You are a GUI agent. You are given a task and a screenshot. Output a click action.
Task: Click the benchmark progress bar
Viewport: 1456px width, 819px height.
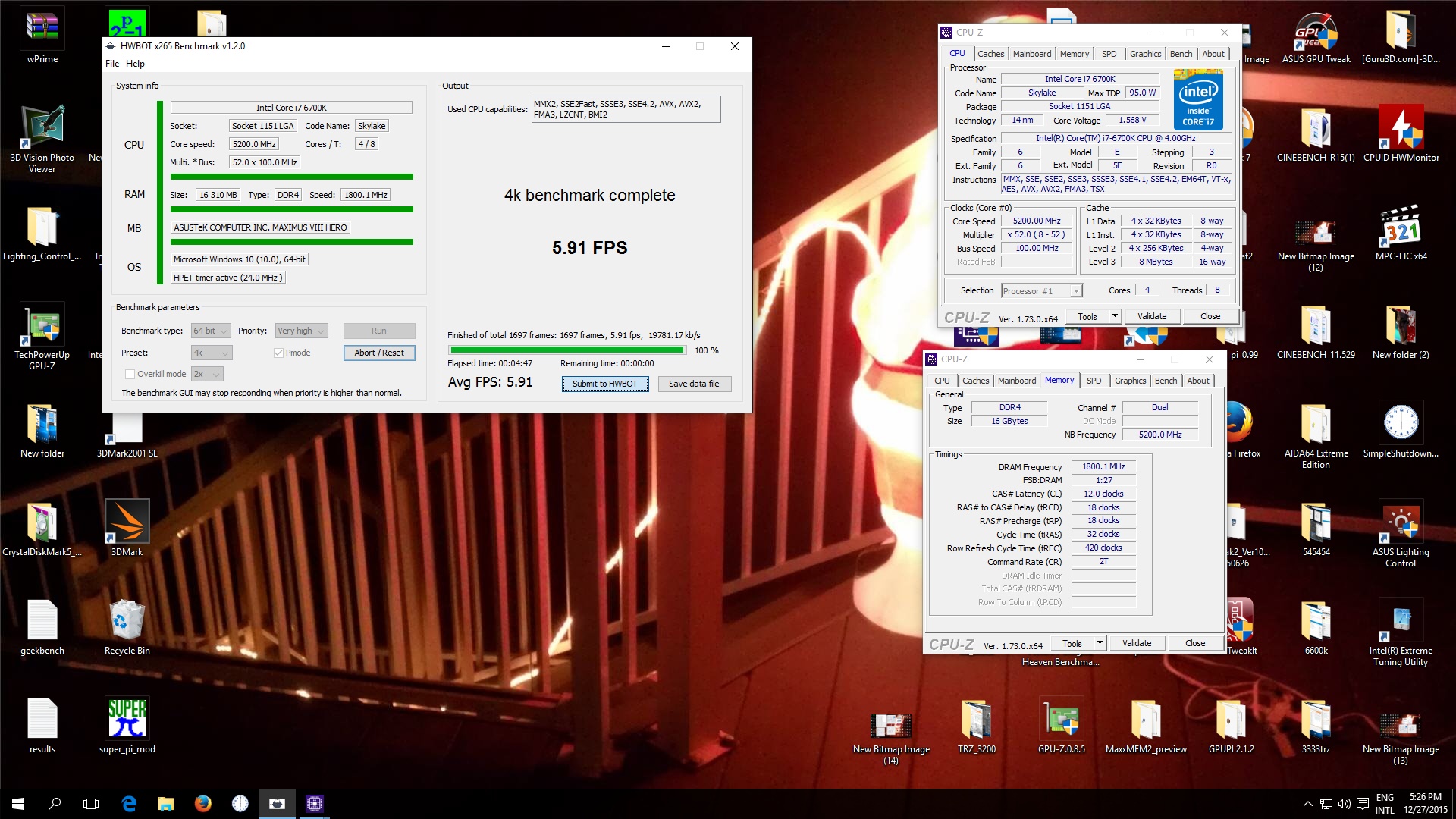(567, 350)
